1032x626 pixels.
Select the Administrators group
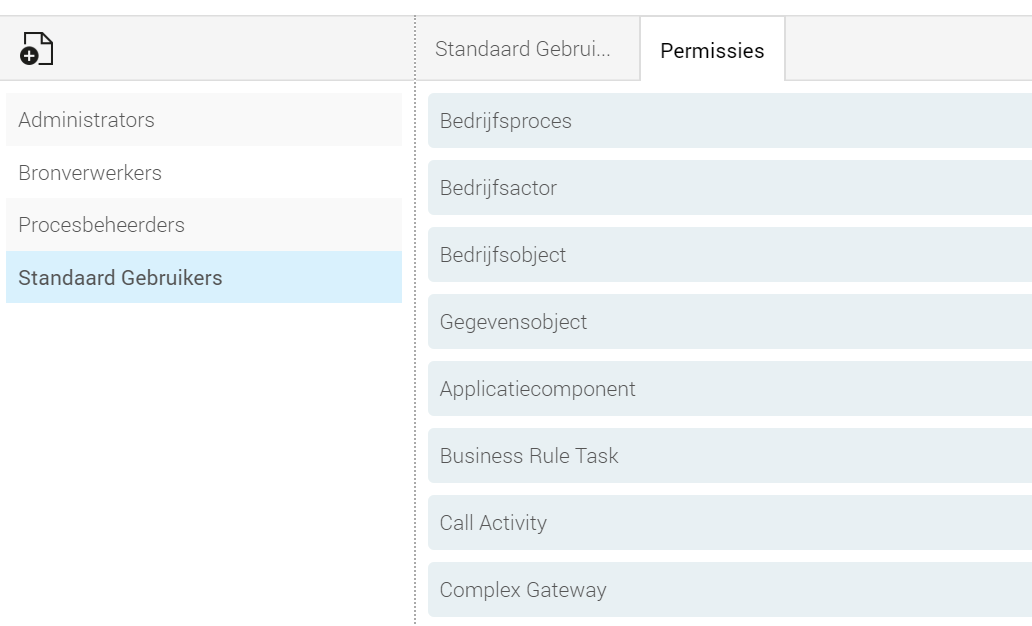pyautogui.click(x=204, y=120)
